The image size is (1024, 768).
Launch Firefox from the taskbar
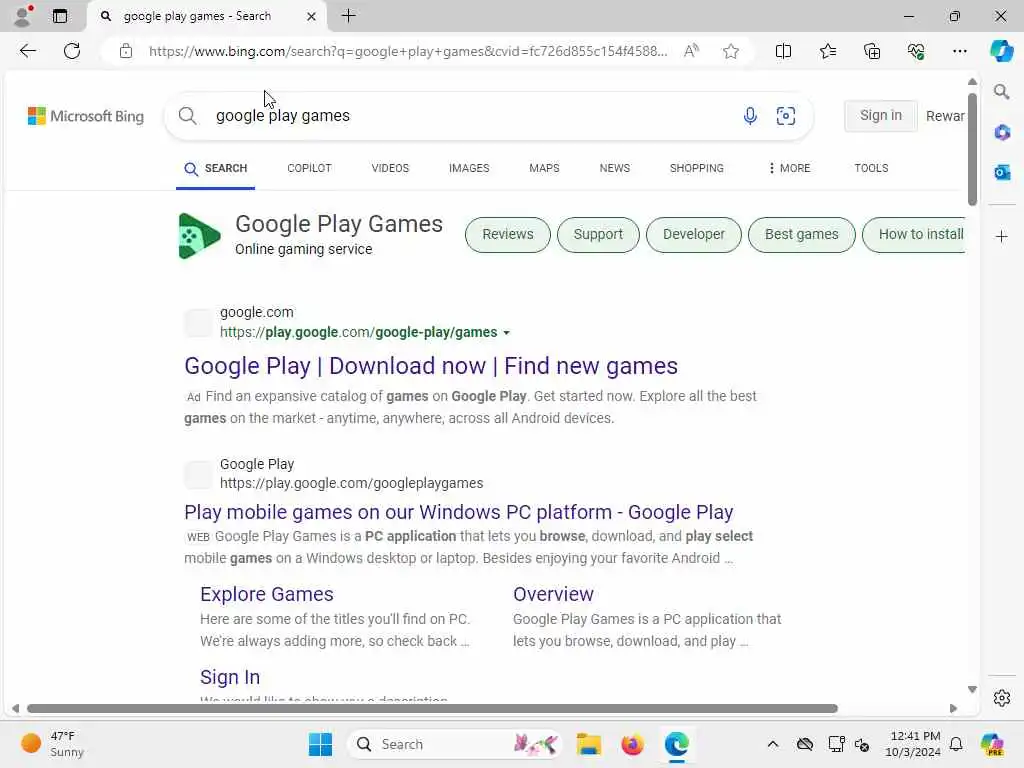pyautogui.click(x=632, y=744)
